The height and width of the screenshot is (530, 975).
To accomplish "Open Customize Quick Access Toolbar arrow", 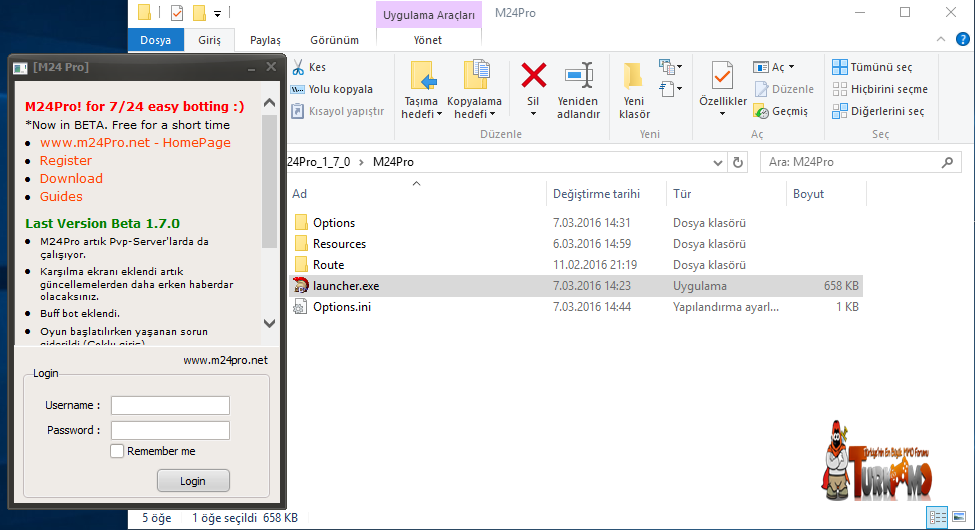I will [x=218, y=13].
